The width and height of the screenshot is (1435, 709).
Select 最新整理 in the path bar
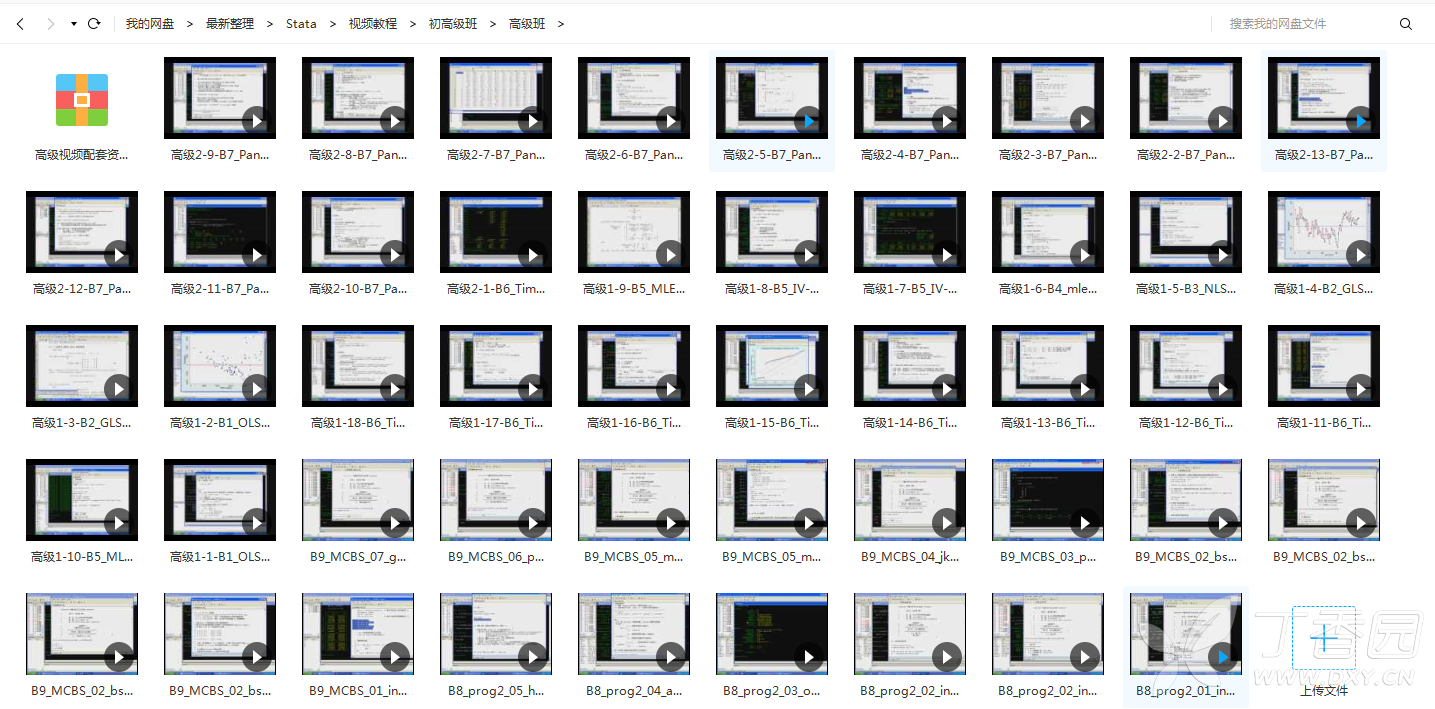pos(230,24)
